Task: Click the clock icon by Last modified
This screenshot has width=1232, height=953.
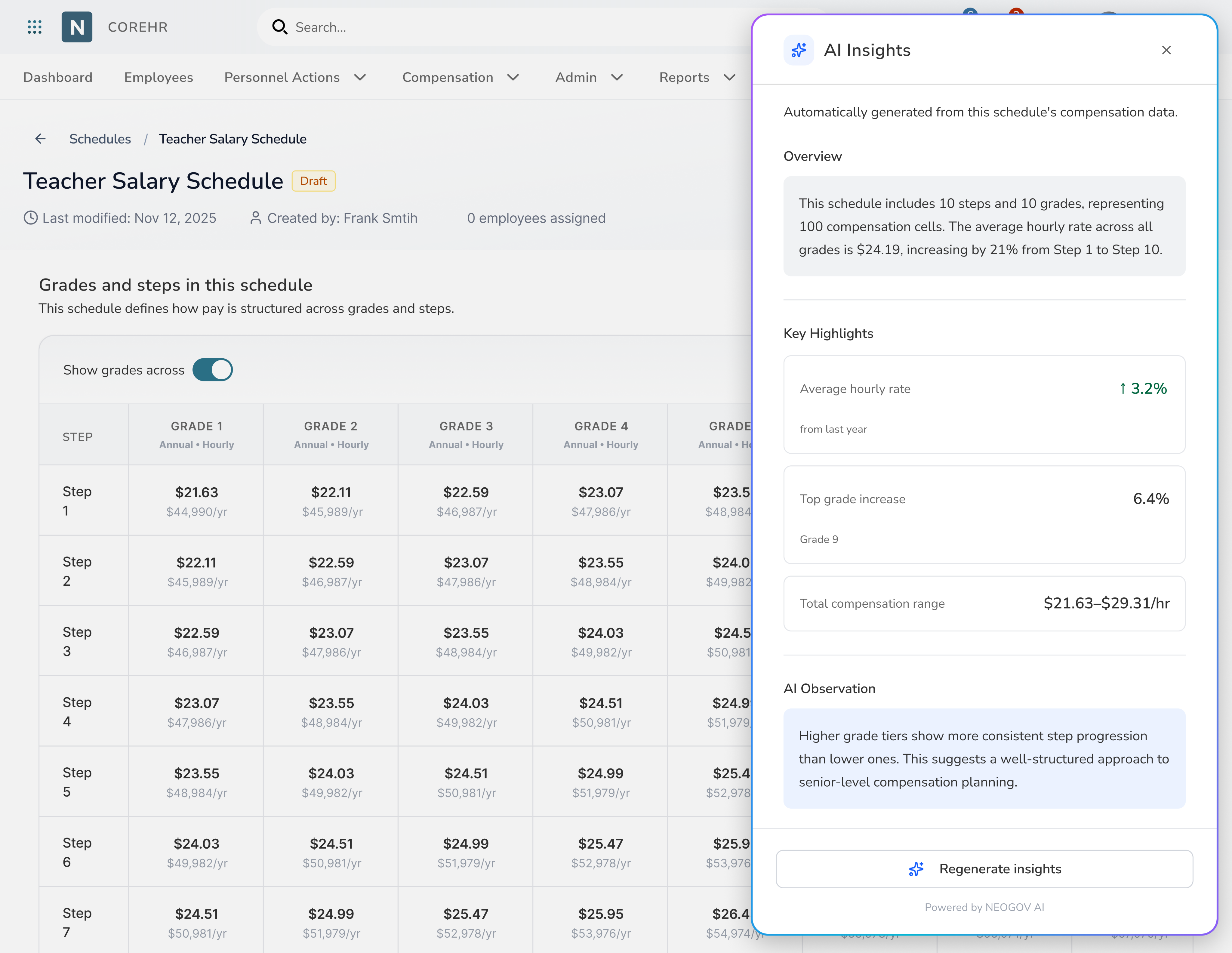Action: 30,218
